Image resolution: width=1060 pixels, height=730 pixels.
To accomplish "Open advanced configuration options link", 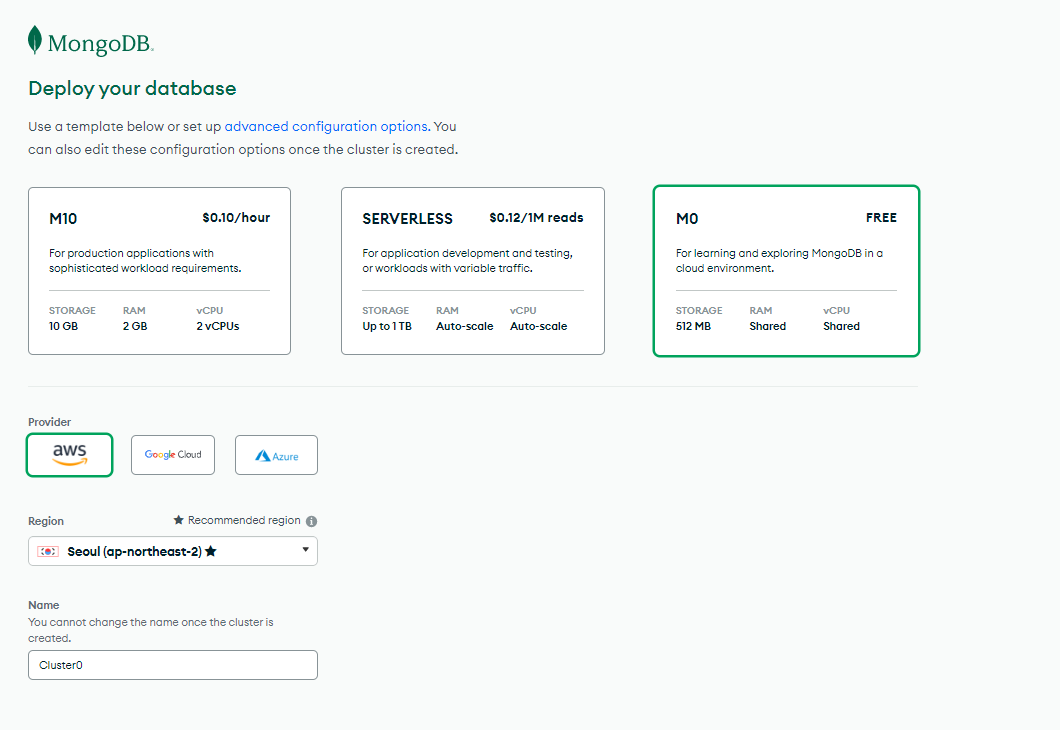I will [326, 126].
